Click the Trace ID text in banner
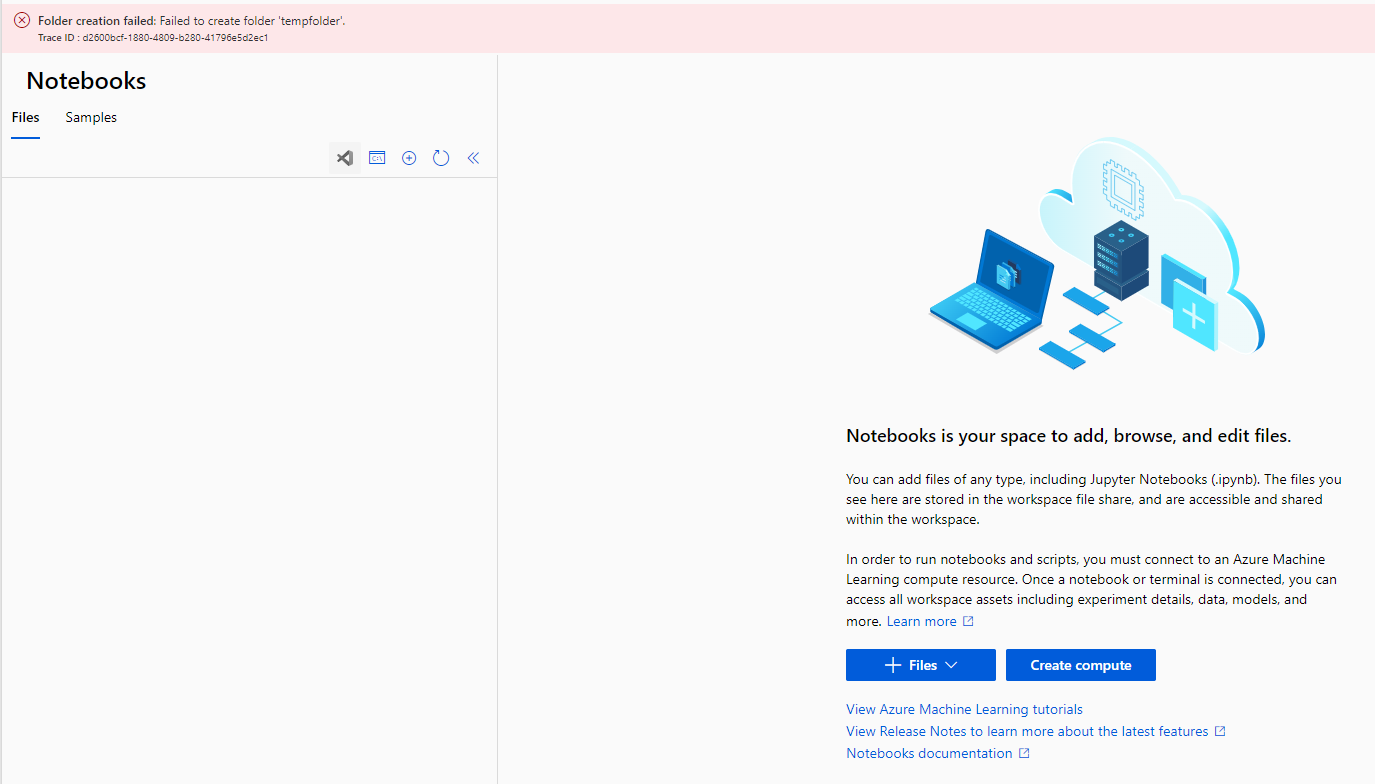Viewport: 1375px width, 784px height. click(x=153, y=38)
